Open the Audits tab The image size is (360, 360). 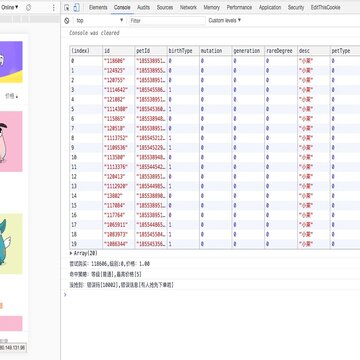coord(143,7)
